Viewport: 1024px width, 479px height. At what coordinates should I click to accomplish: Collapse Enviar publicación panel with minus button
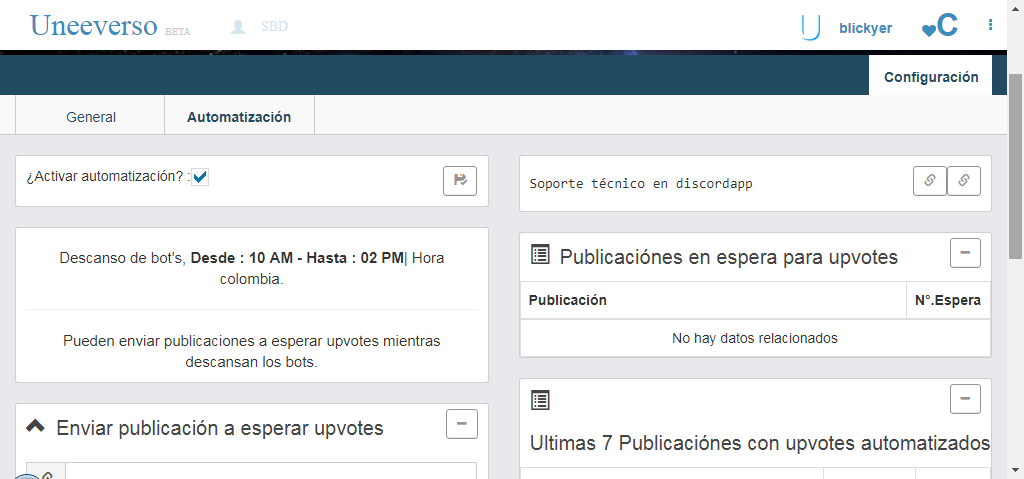pos(462,424)
